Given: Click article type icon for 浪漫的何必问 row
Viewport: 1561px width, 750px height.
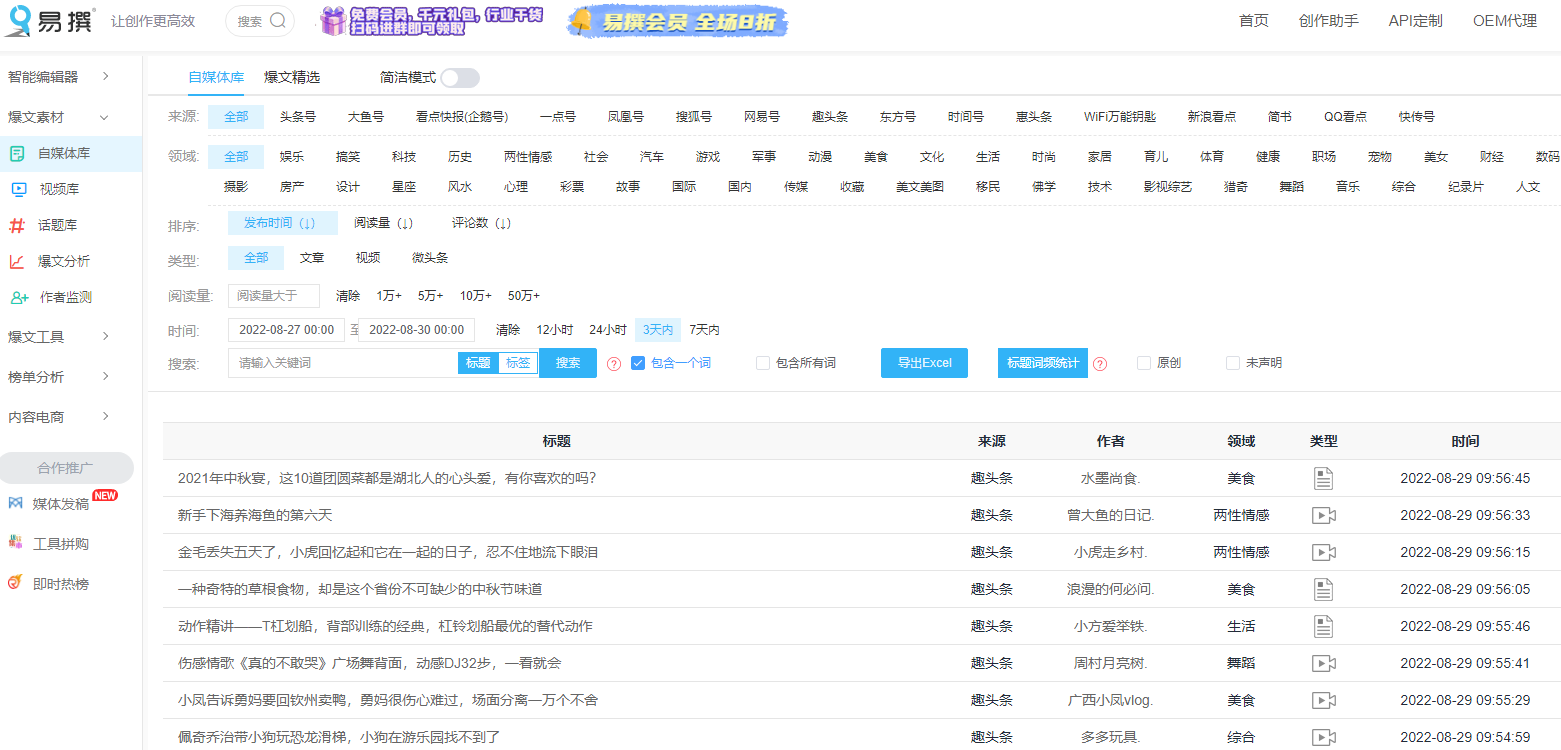Looking at the screenshot, I should pos(1323,589).
